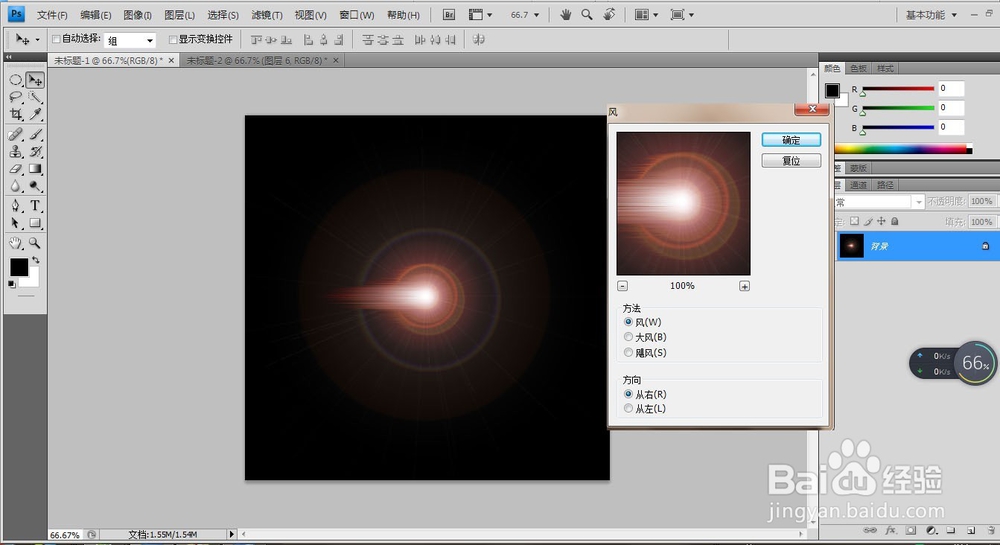Select the Blur tool
This screenshot has width=1000, height=545.
click(x=16, y=186)
